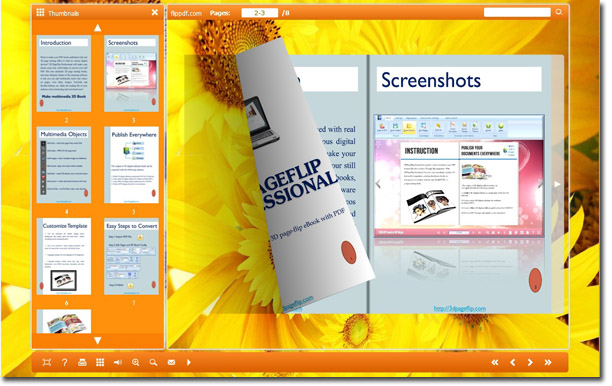Screen dimensions: 612x386
Task: Close the Thumbnails panel
Action: click(x=155, y=12)
